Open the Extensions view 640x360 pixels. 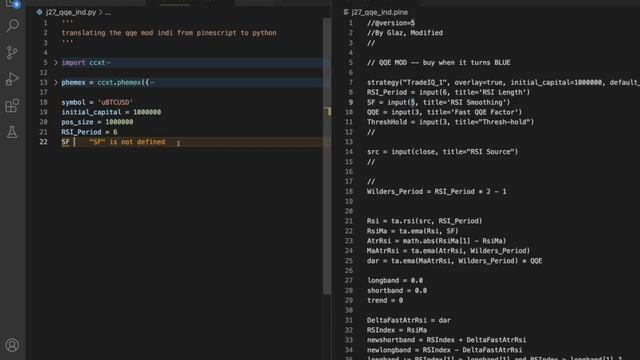(x=12, y=106)
